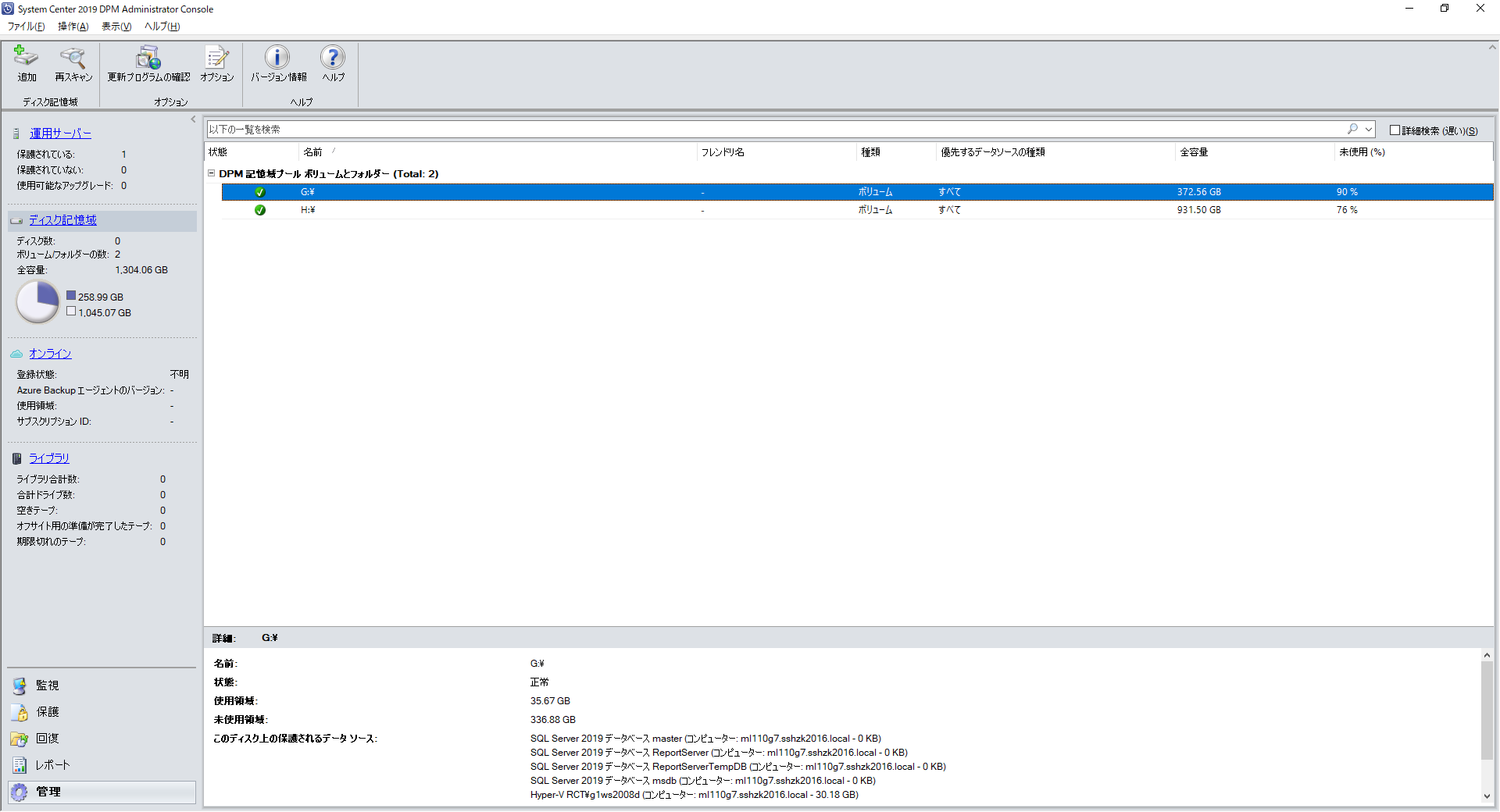The image size is (1500, 812).
Task: Open 更新プログラムの確認 (Check for Updates)
Action: coord(148,62)
